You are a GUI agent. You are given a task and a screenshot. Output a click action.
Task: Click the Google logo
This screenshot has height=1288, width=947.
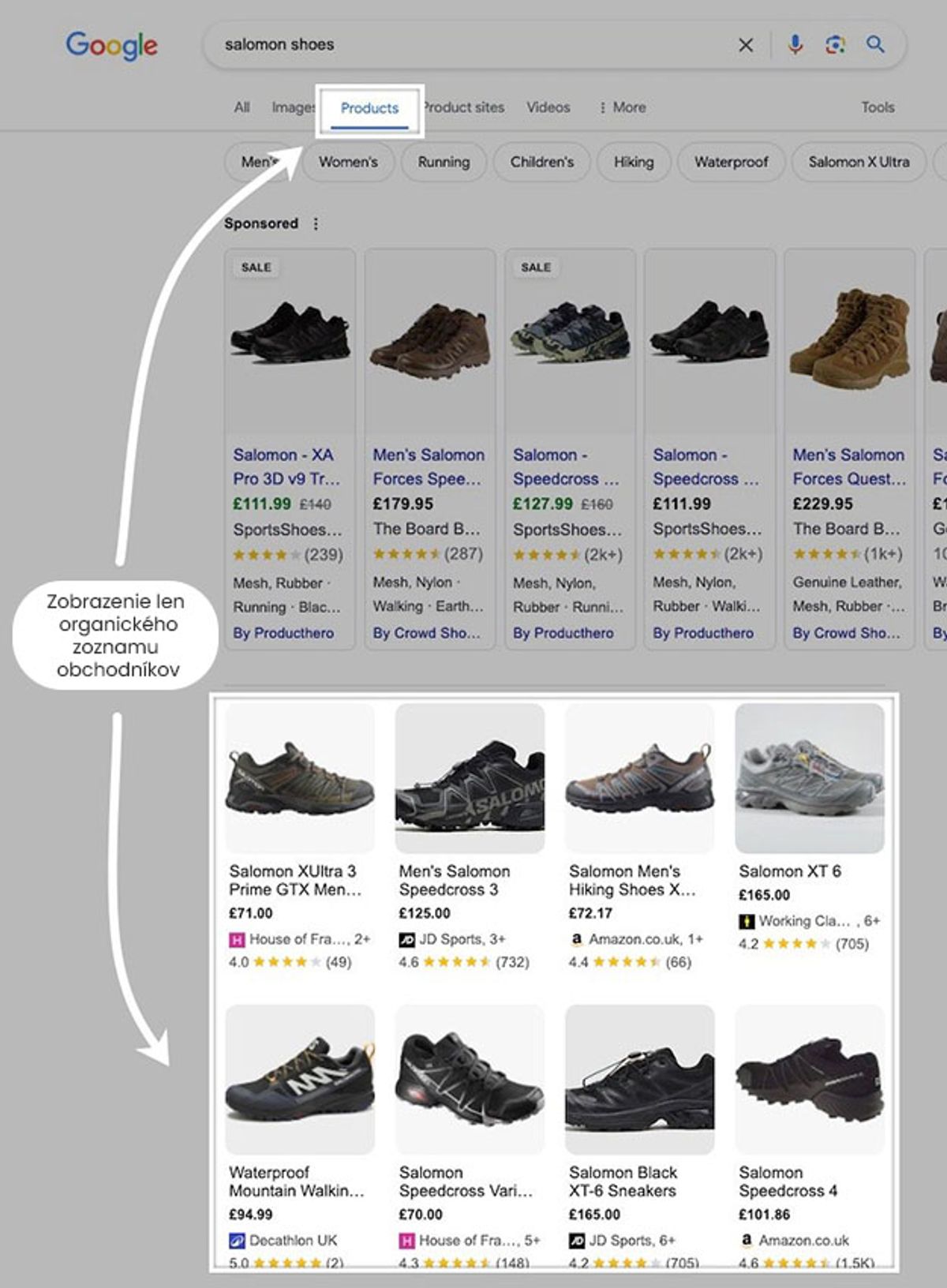[111, 46]
